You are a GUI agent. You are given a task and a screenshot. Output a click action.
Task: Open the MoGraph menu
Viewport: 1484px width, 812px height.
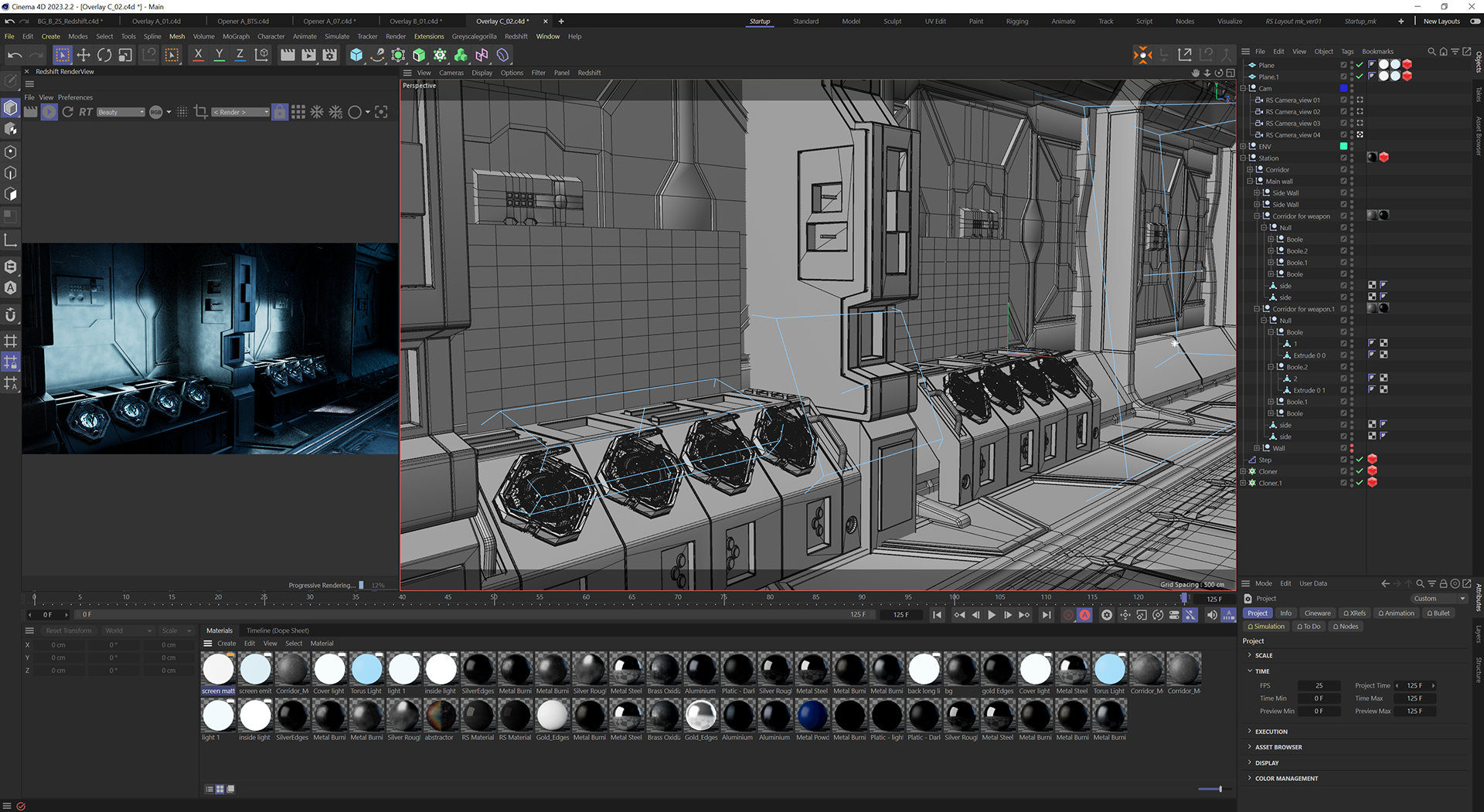tap(236, 36)
